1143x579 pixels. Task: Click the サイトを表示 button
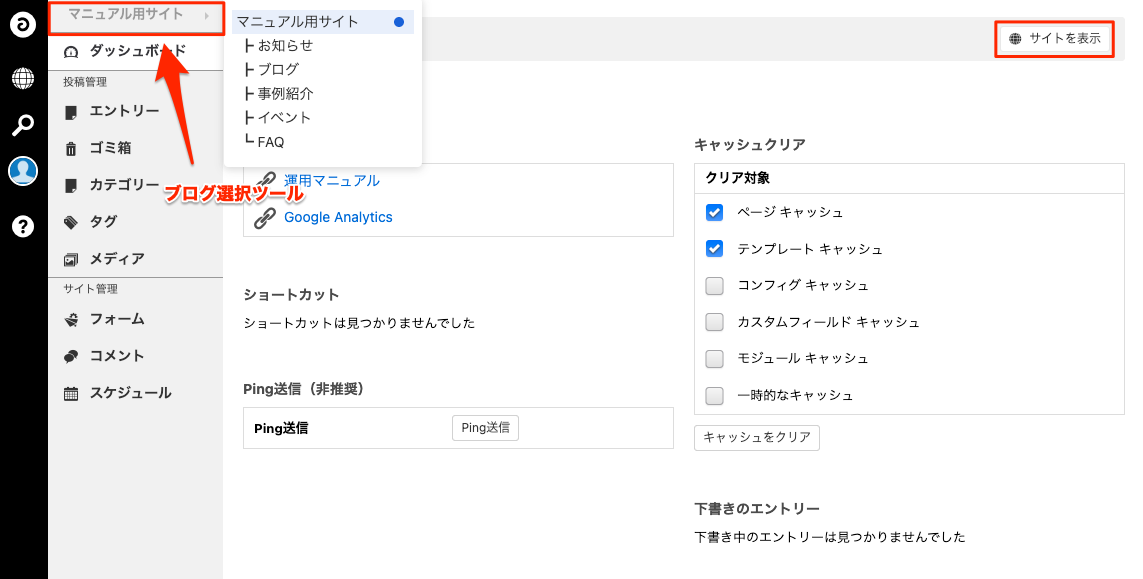point(1055,39)
